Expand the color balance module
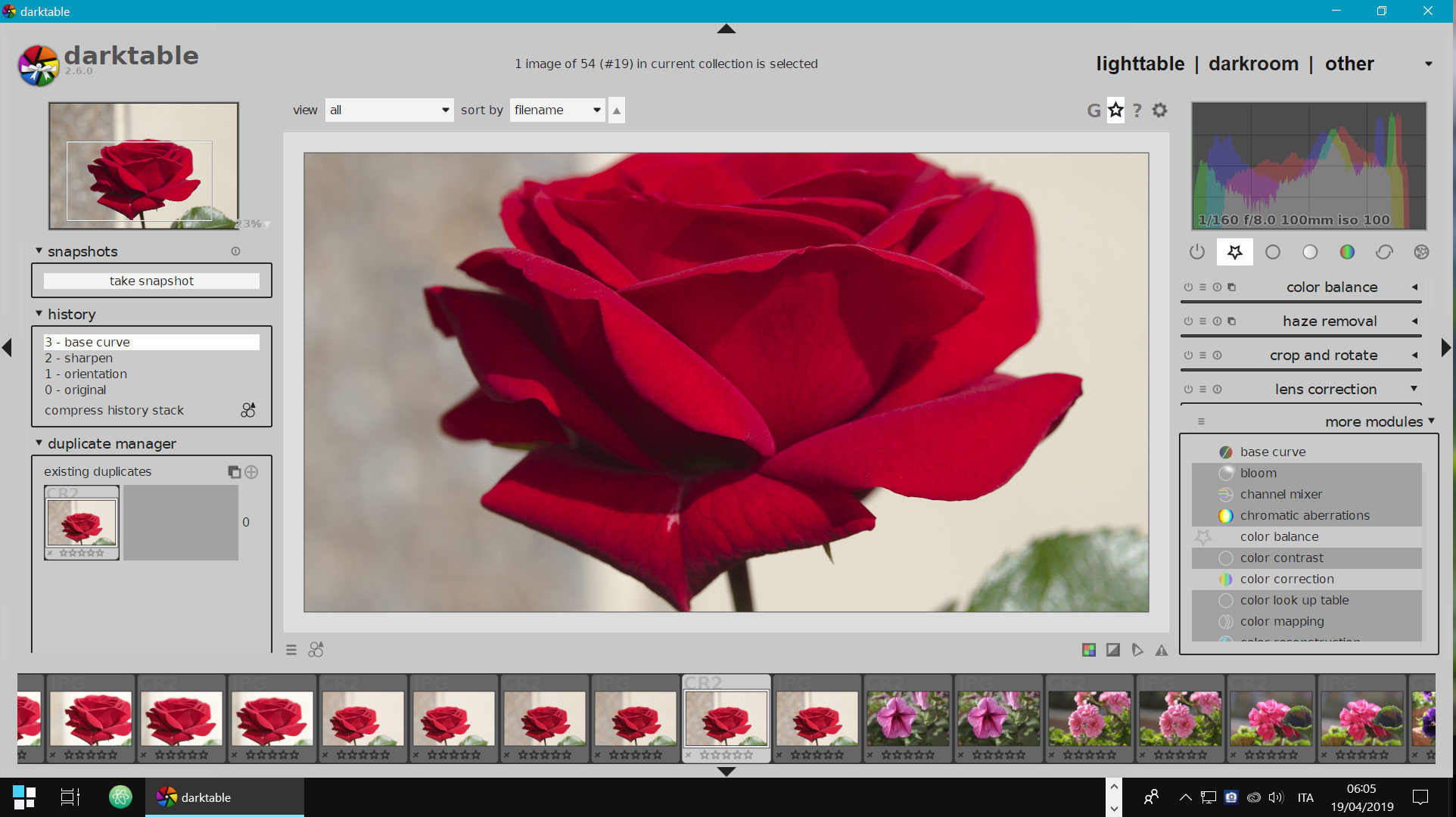Screen dimensions: 1456x817 point(1414,287)
